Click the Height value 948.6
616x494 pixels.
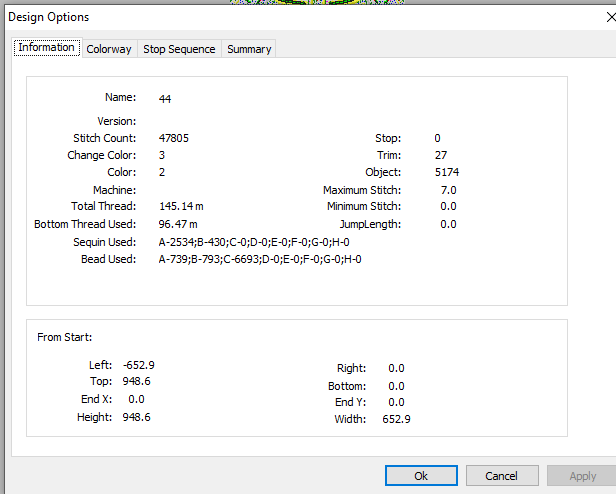point(136,417)
